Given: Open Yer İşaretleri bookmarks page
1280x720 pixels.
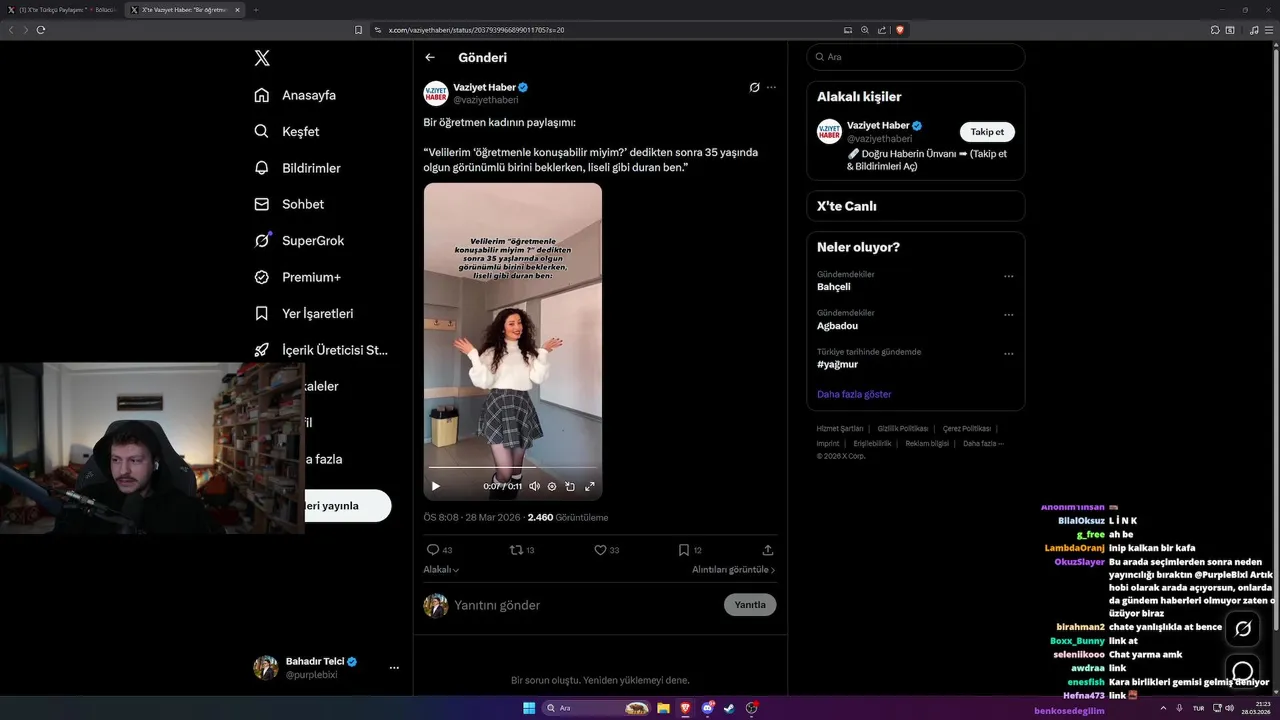Looking at the screenshot, I should click(304, 313).
